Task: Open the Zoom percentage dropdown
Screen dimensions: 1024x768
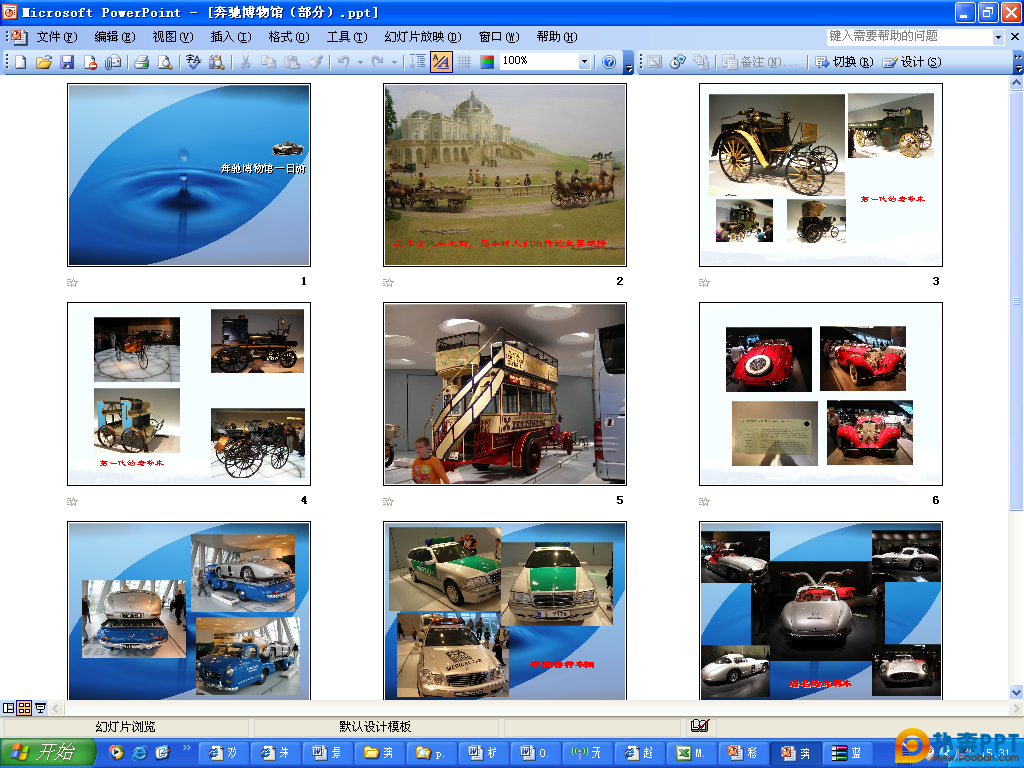Action: [584, 61]
